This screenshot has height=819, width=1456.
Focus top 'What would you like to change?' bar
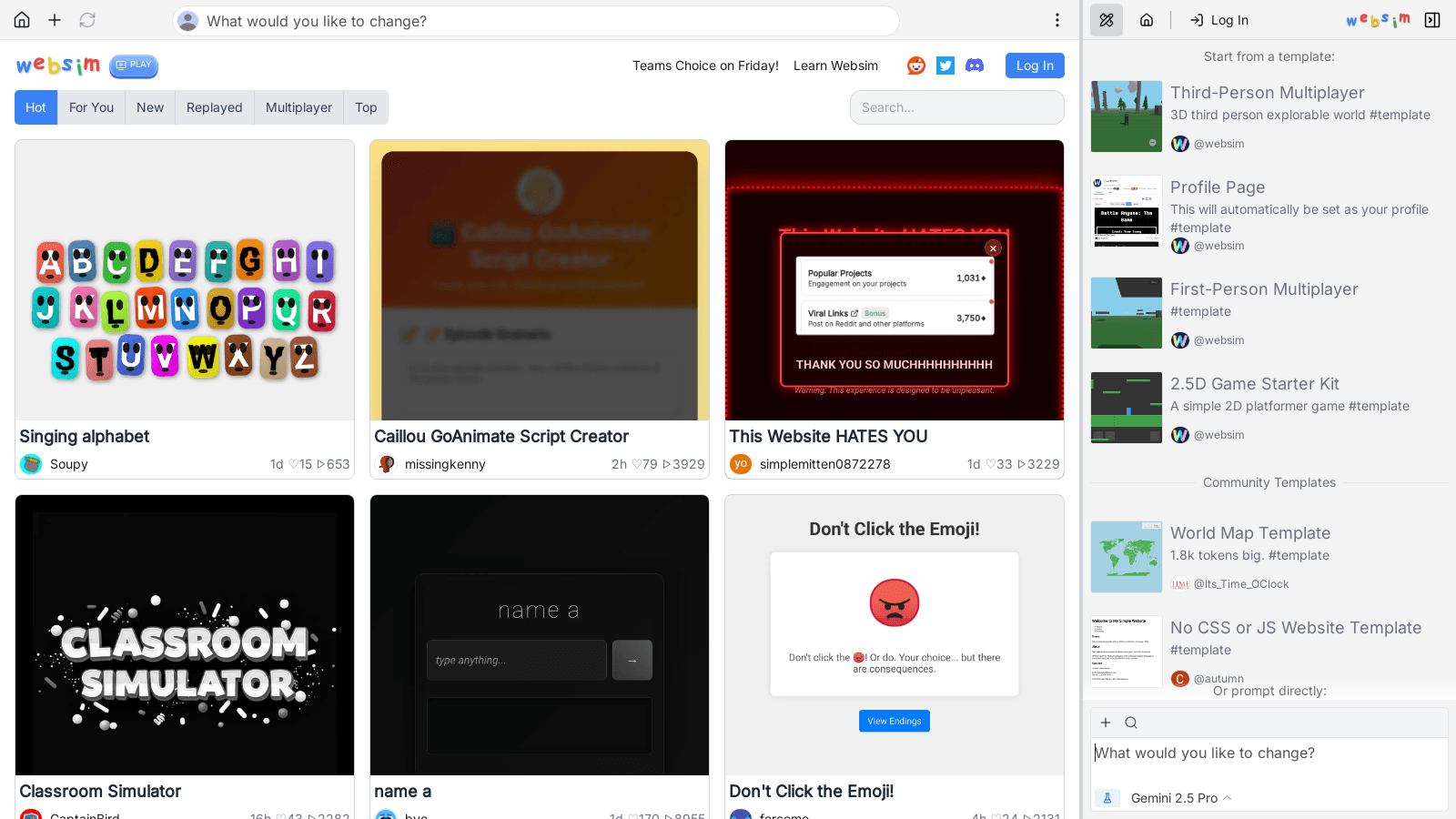536,21
